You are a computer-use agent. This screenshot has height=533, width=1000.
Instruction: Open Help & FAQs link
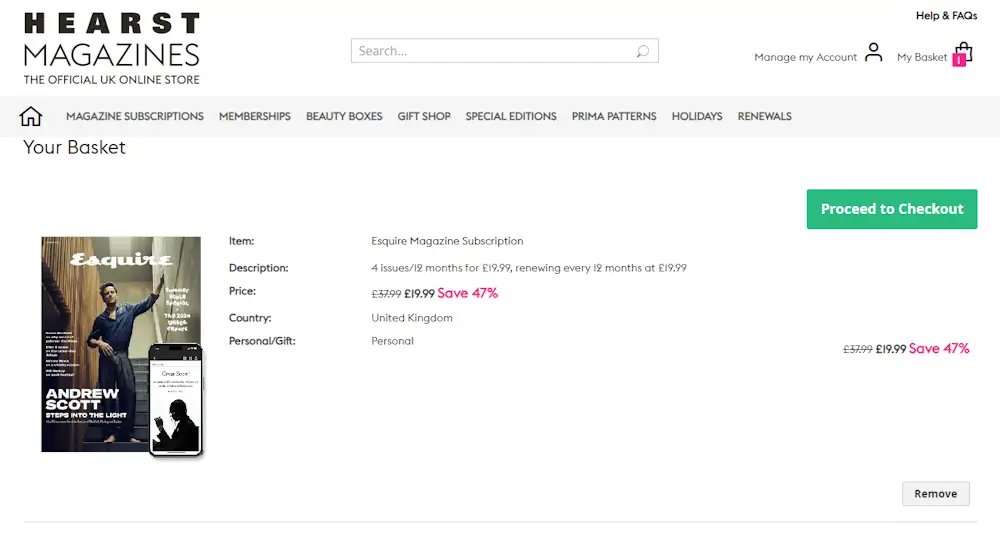tap(946, 15)
